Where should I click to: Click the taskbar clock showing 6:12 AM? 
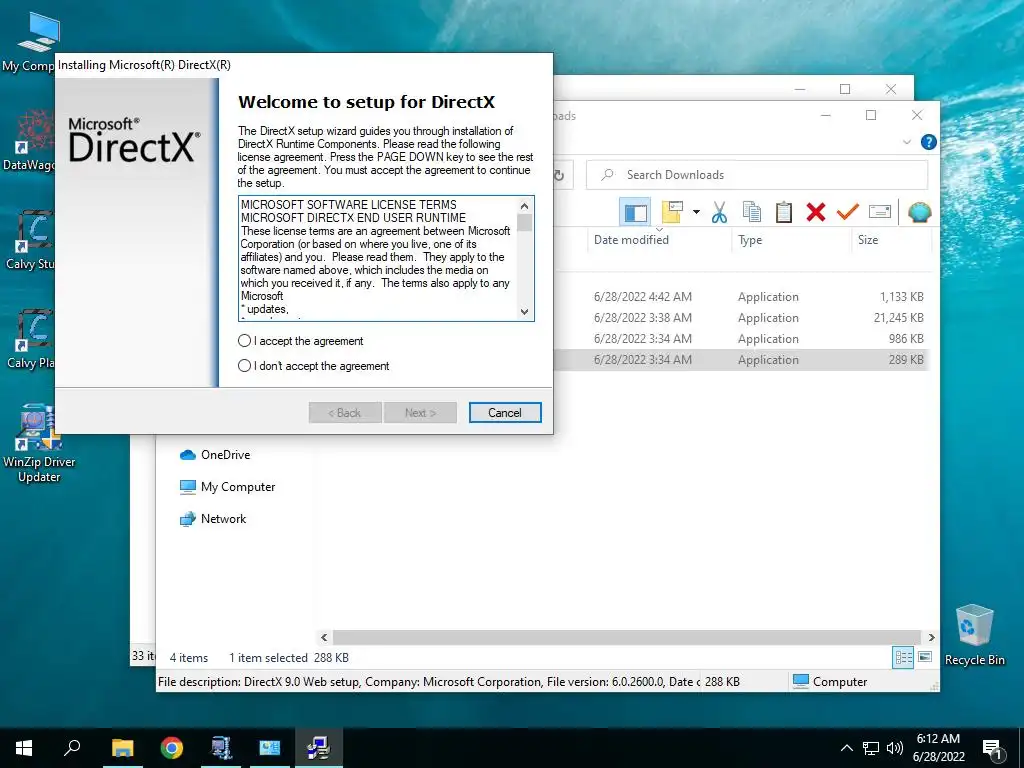(x=938, y=748)
